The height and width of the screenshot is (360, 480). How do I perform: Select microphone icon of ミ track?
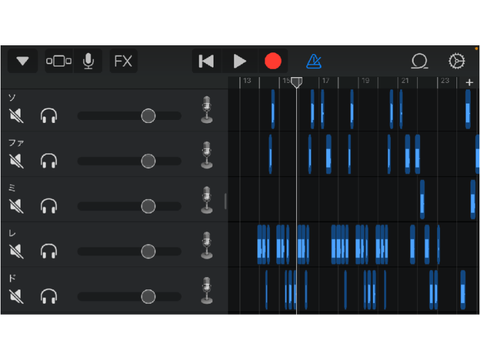tap(207, 200)
